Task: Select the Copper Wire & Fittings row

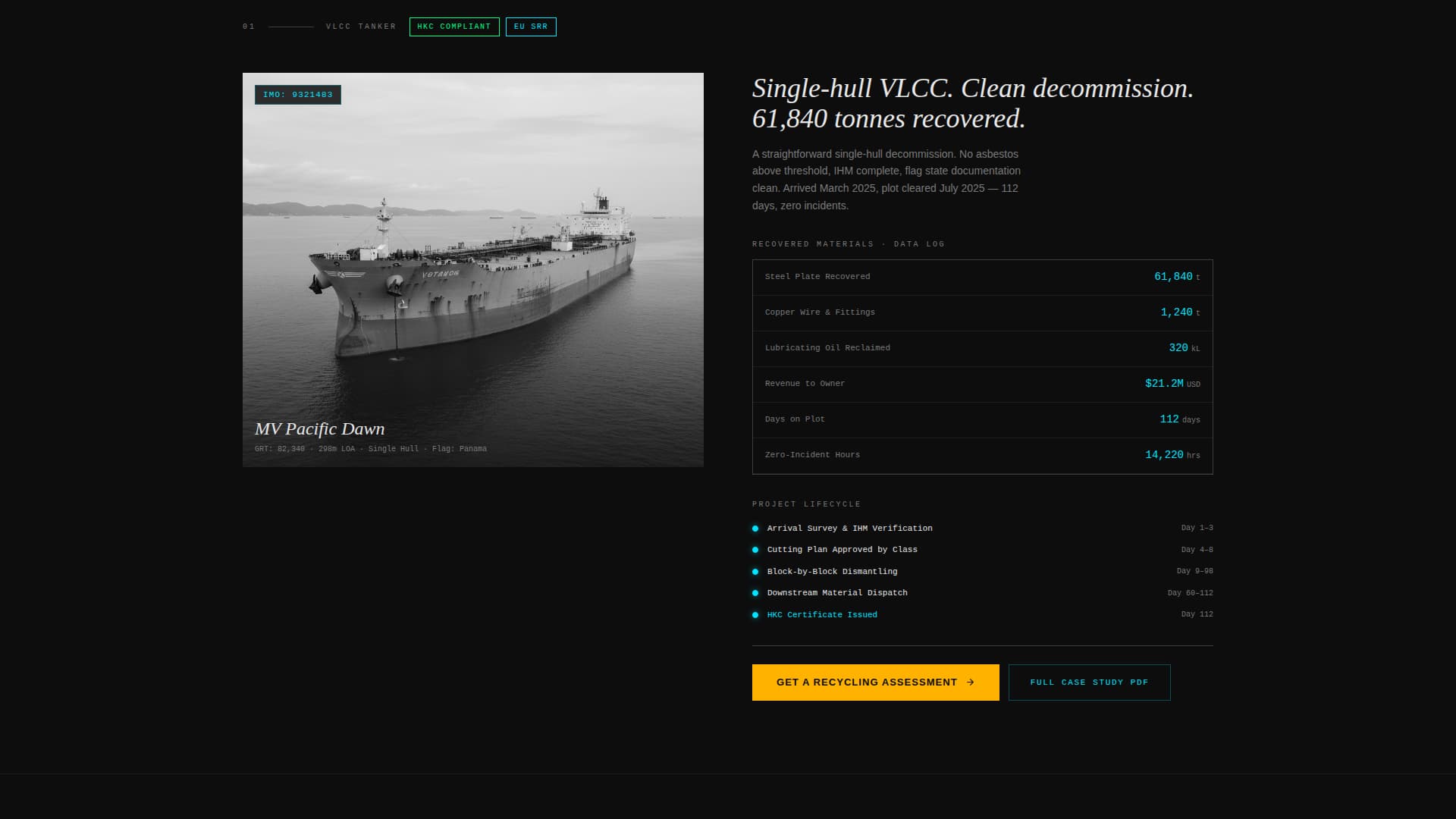Action: coord(983,313)
